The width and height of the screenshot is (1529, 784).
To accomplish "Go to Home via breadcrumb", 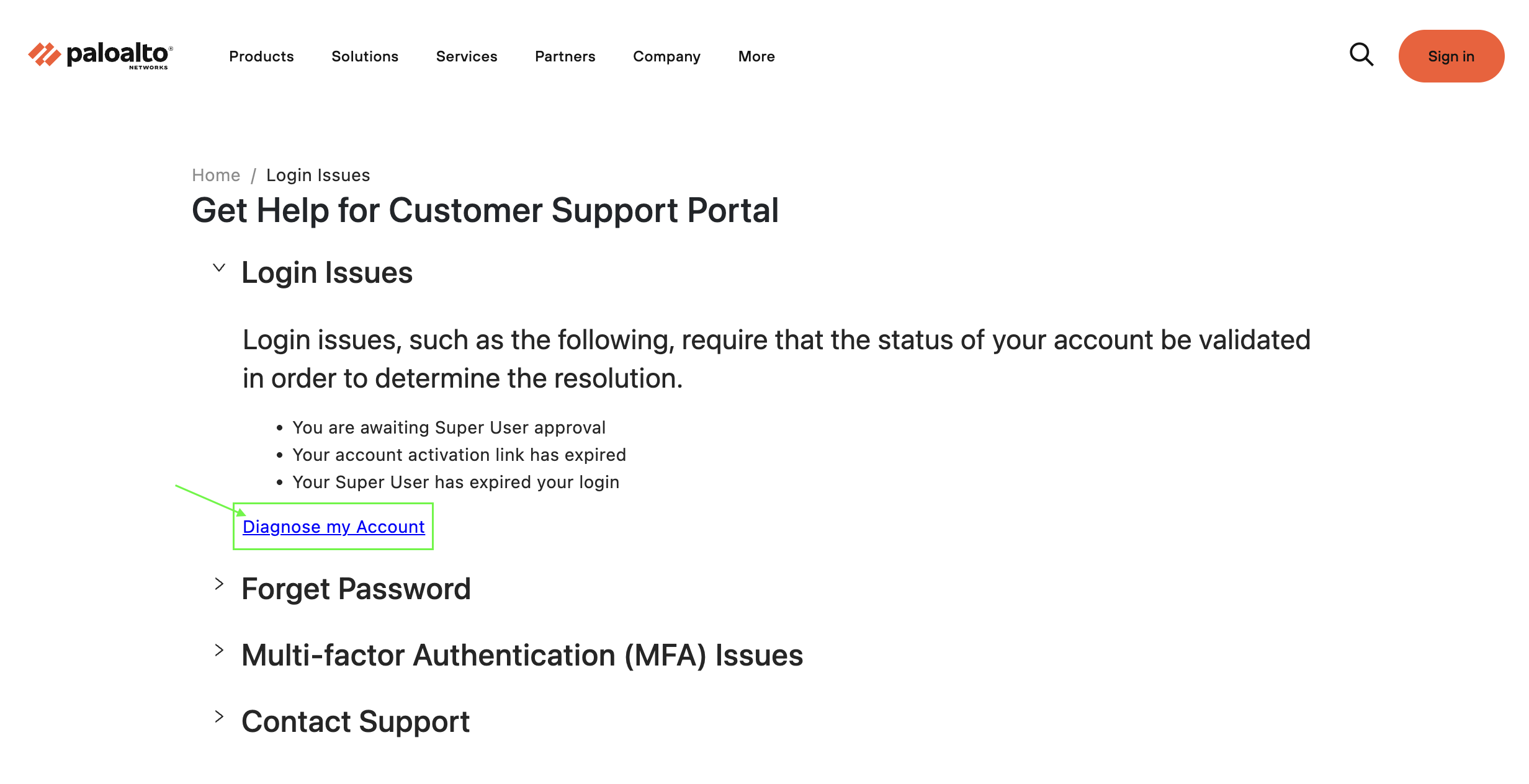I will click(216, 176).
